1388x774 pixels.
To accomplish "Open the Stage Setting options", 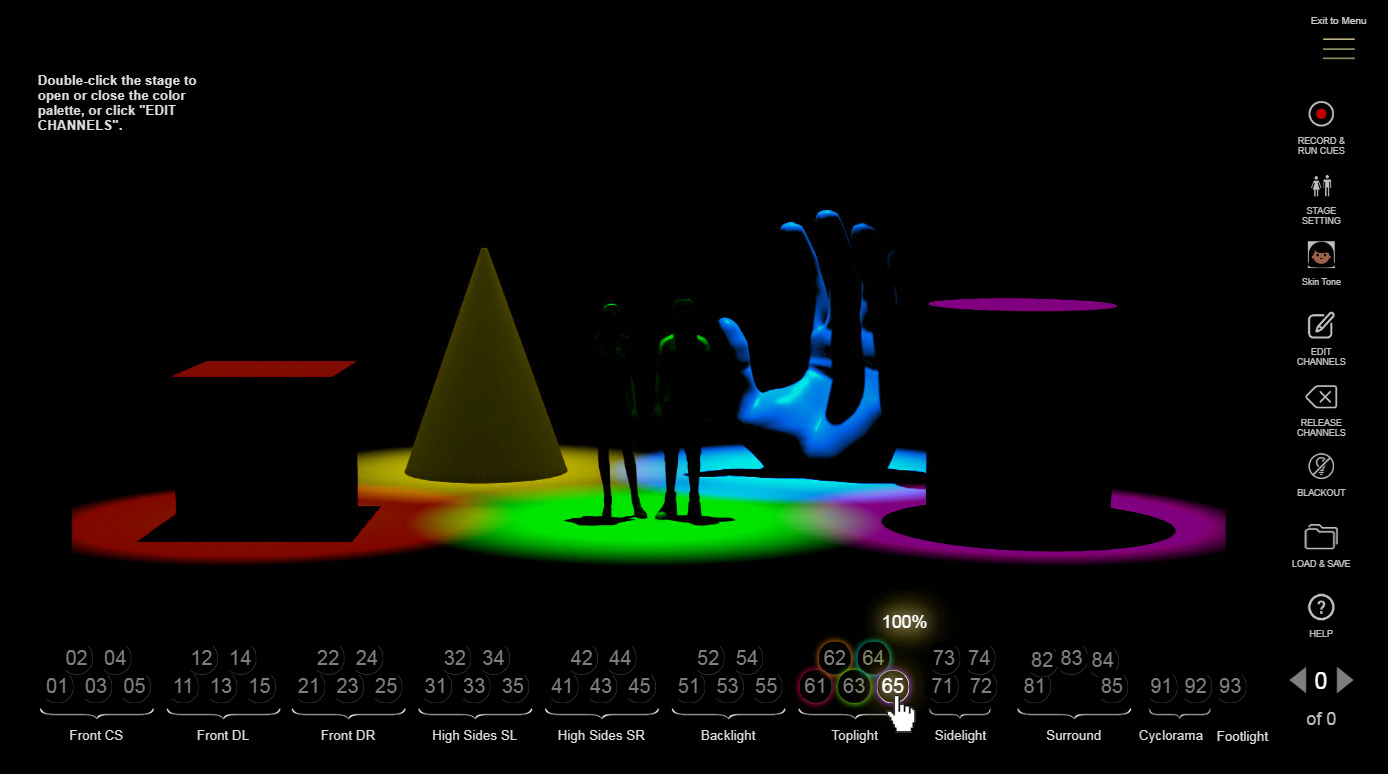I will coord(1320,186).
